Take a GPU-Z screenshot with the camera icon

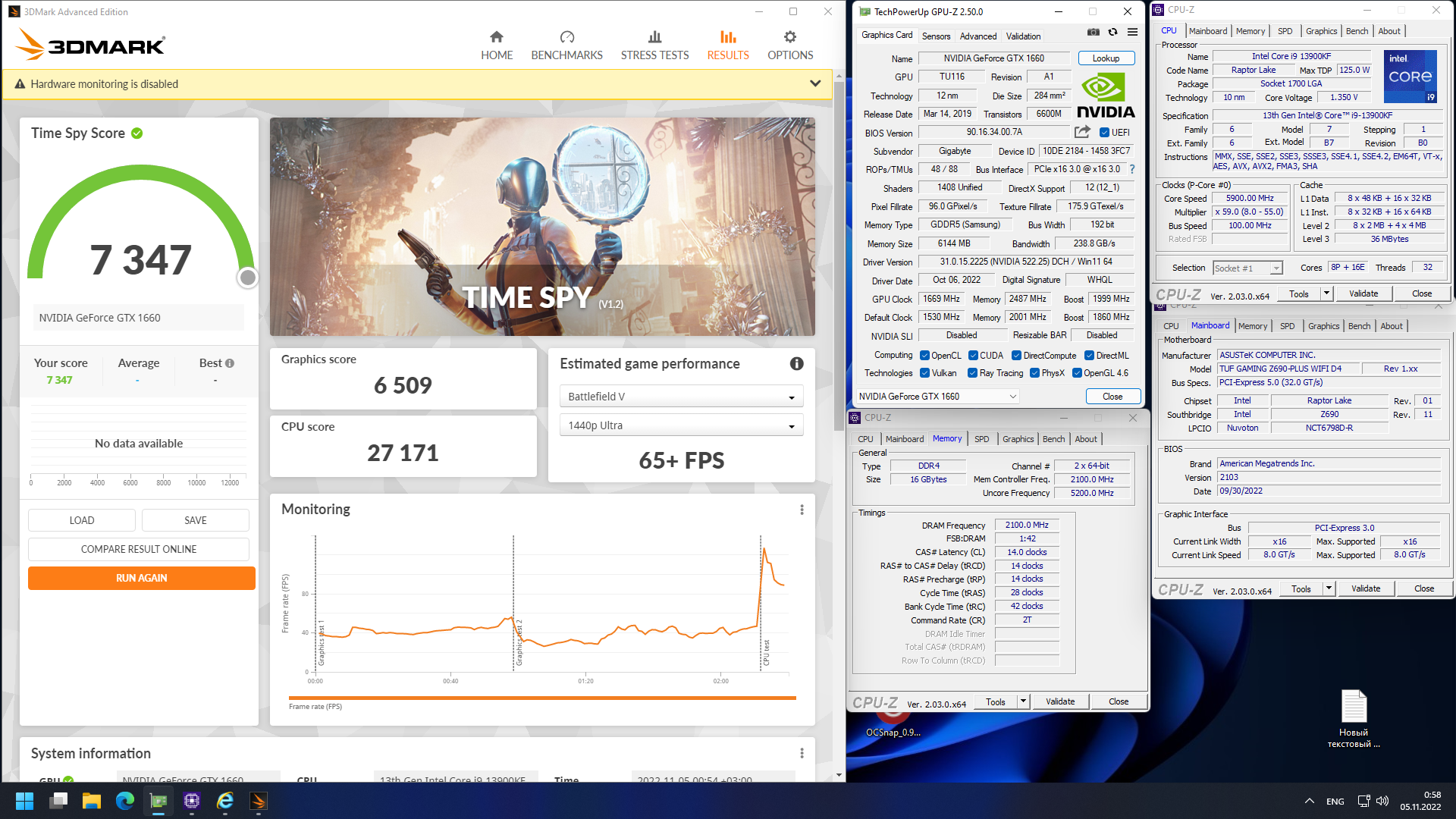click(x=1093, y=32)
